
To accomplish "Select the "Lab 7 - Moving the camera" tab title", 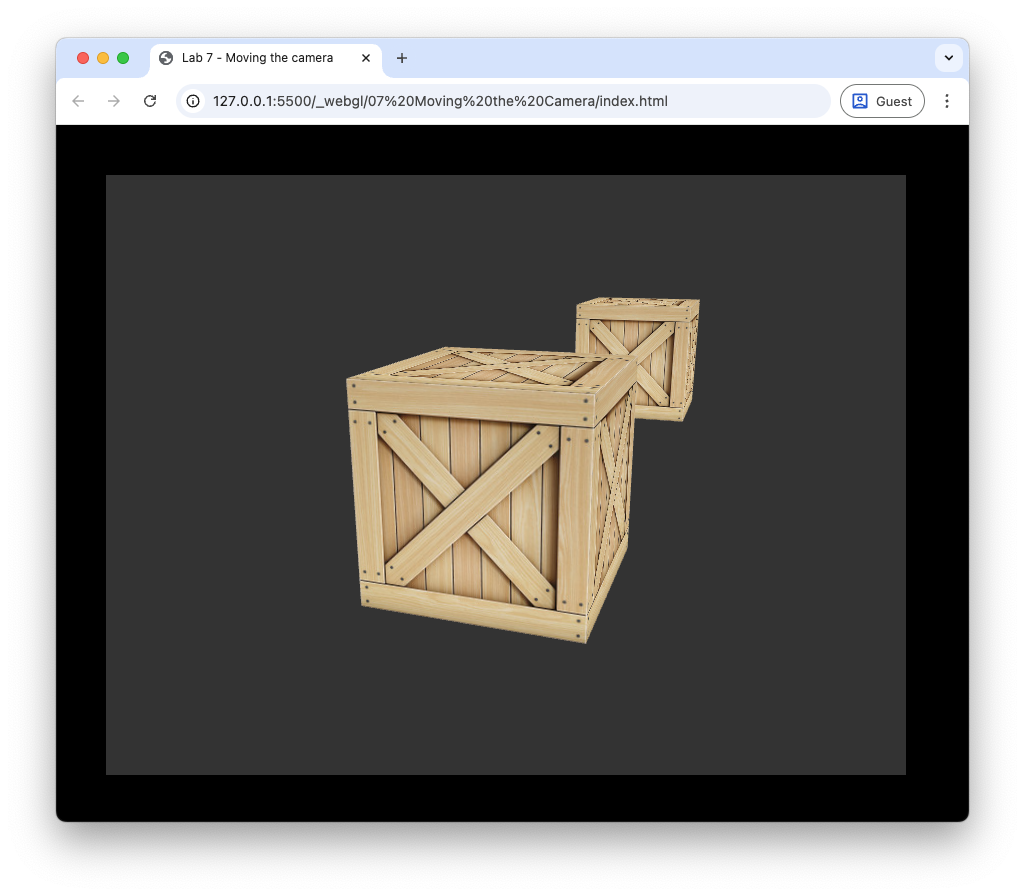I will 257,58.
